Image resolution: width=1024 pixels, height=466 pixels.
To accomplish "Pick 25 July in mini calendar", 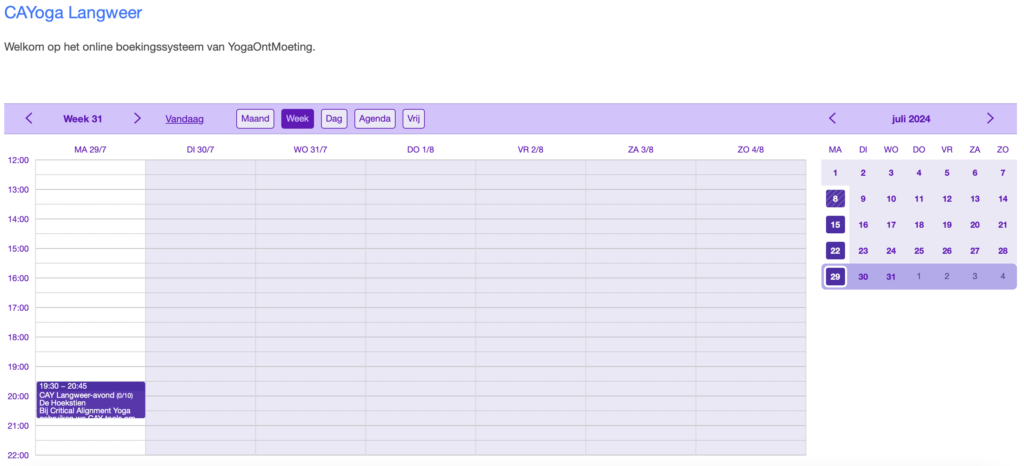I will [919, 251].
